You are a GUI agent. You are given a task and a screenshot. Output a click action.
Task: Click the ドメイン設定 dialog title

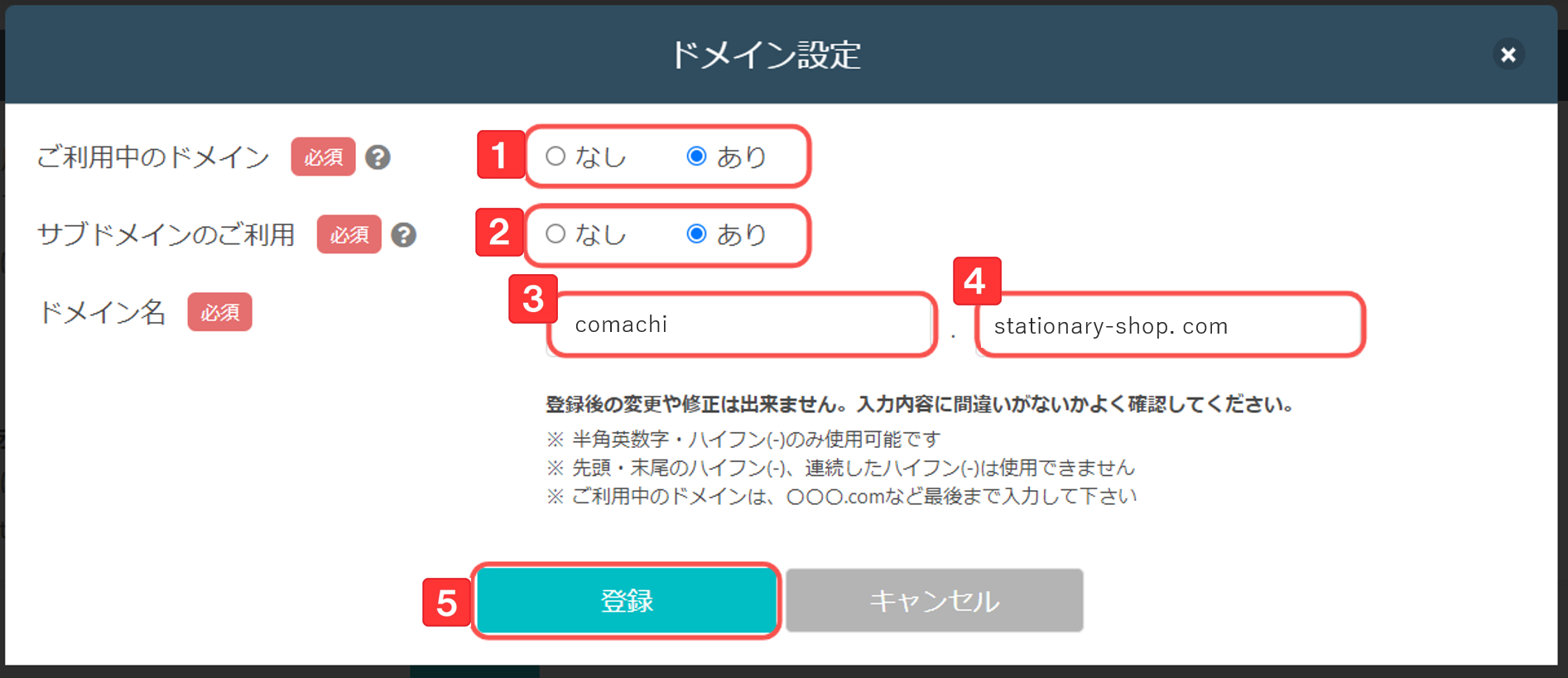point(766,55)
